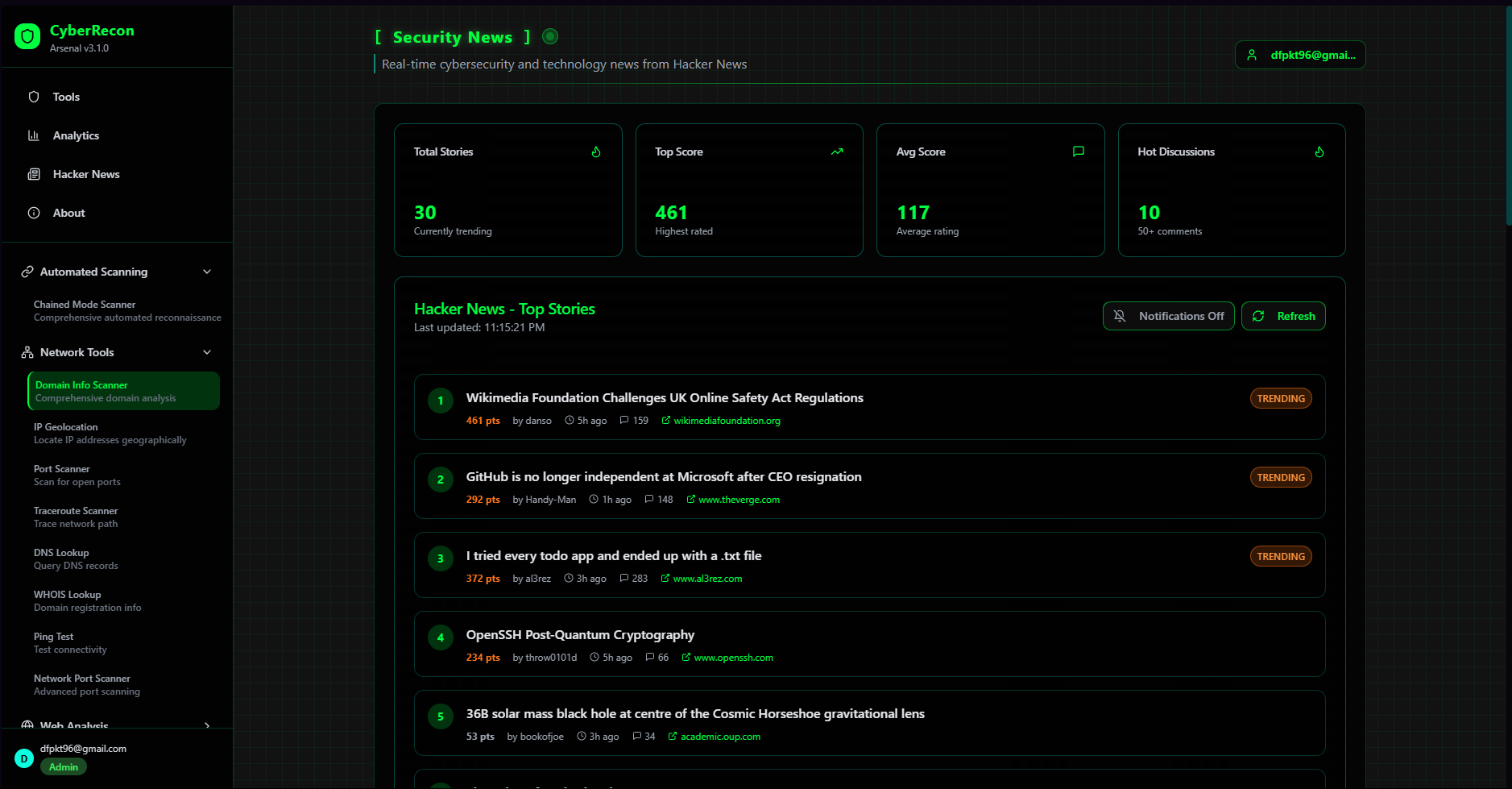The width and height of the screenshot is (1512, 789).
Task: Click the Analytics bar chart icon
Action: point(34,135)
